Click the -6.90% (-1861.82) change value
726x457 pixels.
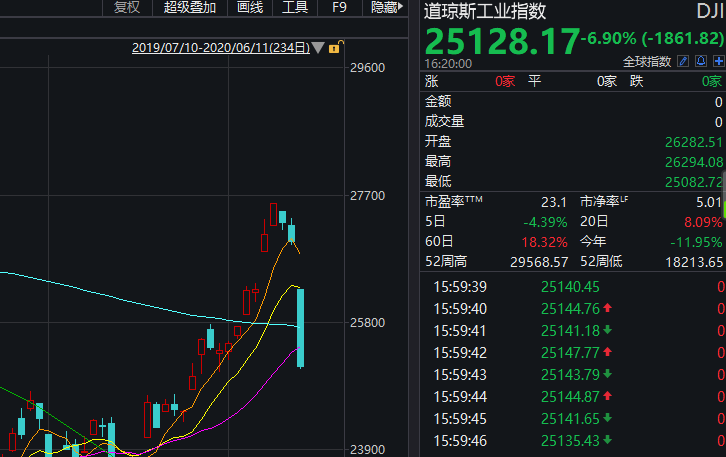coord(652,38)
